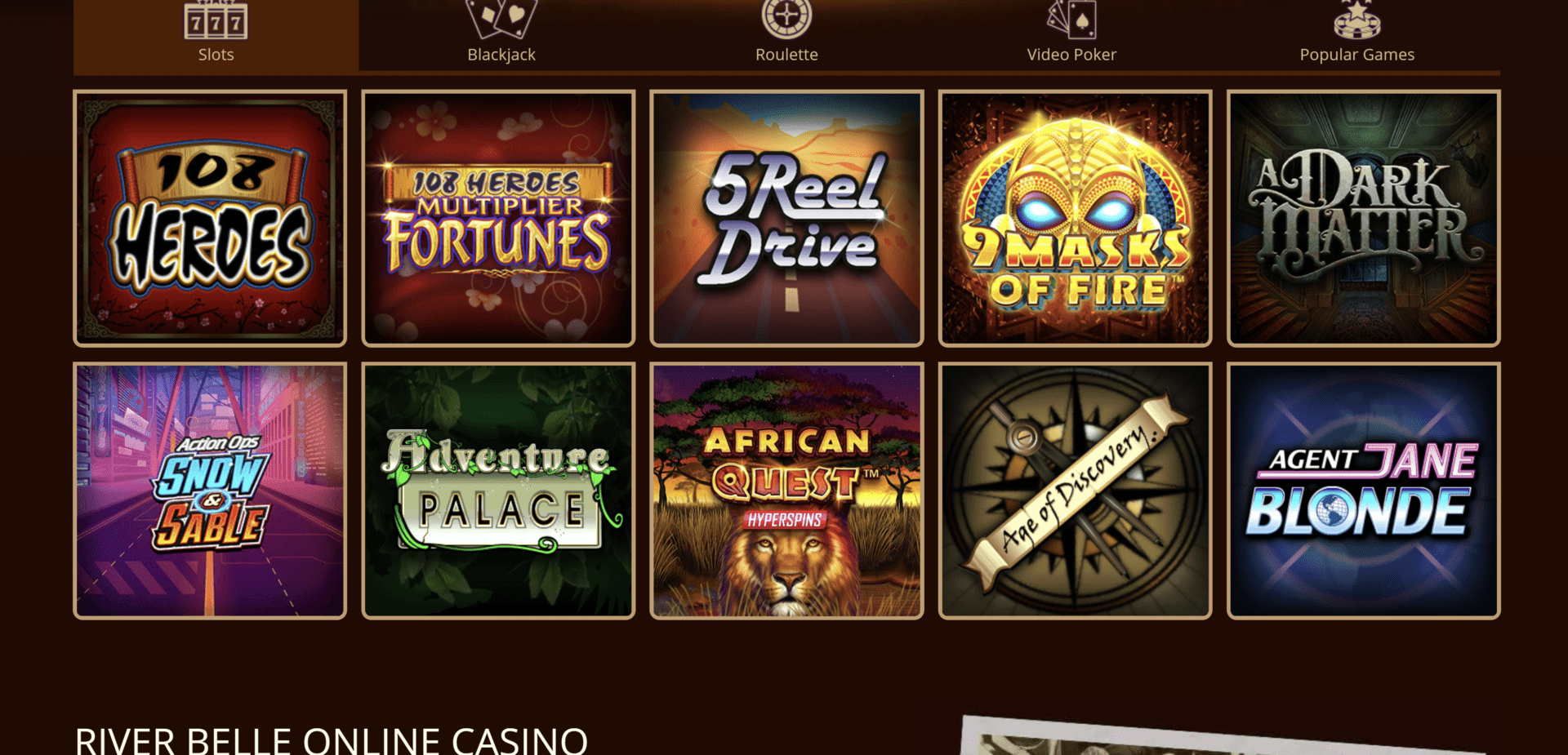Click the Blackjack playing cards icon
This screenshot has height=755, width=1568.
coord(501,20)
